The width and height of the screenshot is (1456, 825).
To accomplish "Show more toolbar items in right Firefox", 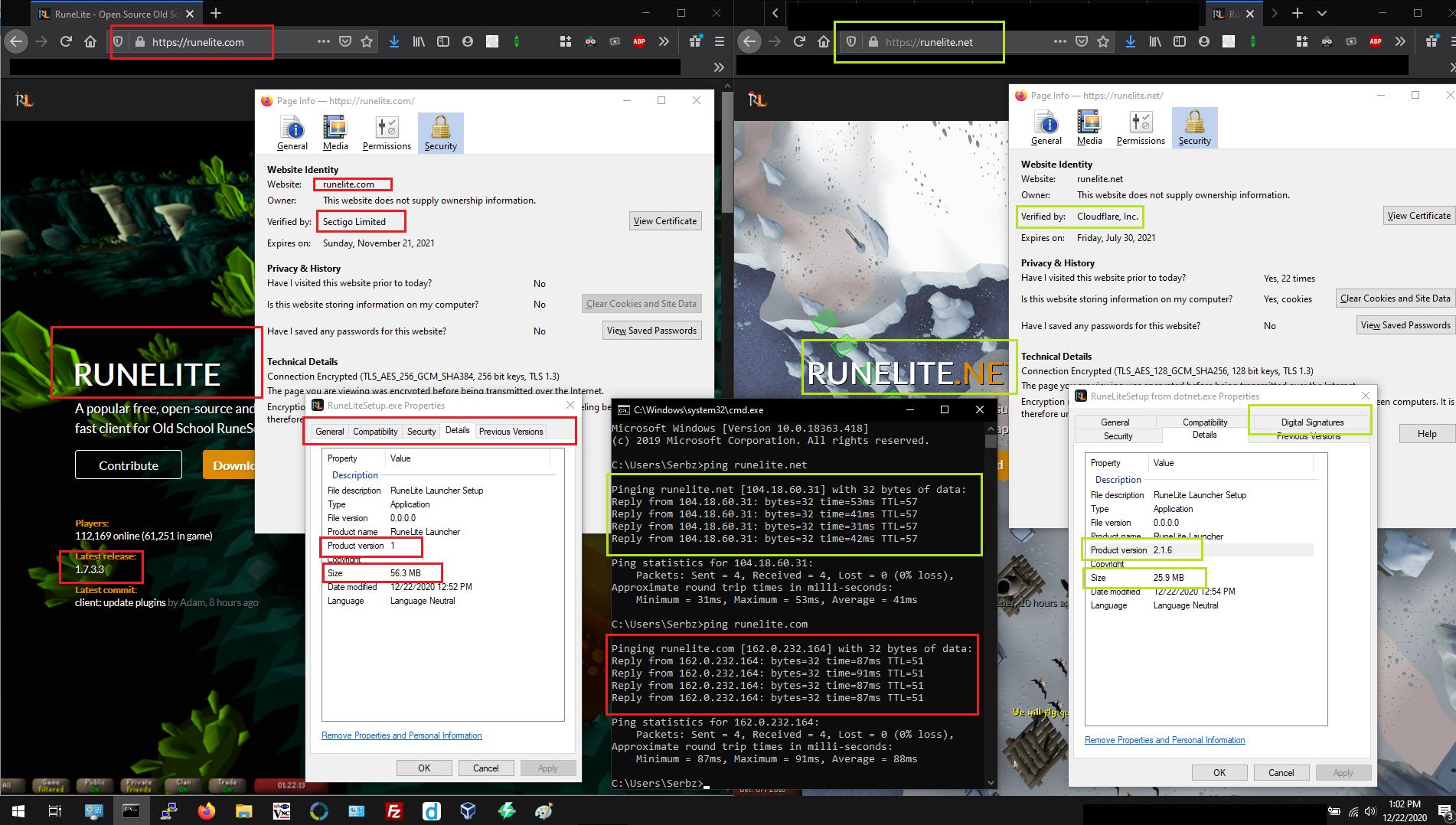I will tap(1400, 41).
